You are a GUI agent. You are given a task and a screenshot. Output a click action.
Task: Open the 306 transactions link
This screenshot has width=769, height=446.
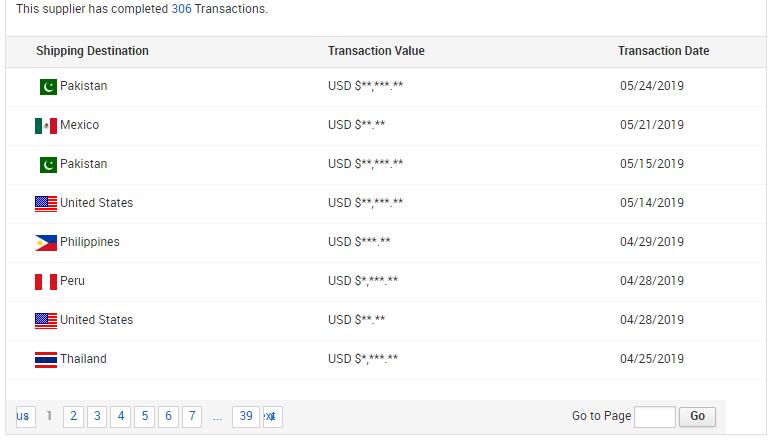pyautogui.click(x=181, y=9)
